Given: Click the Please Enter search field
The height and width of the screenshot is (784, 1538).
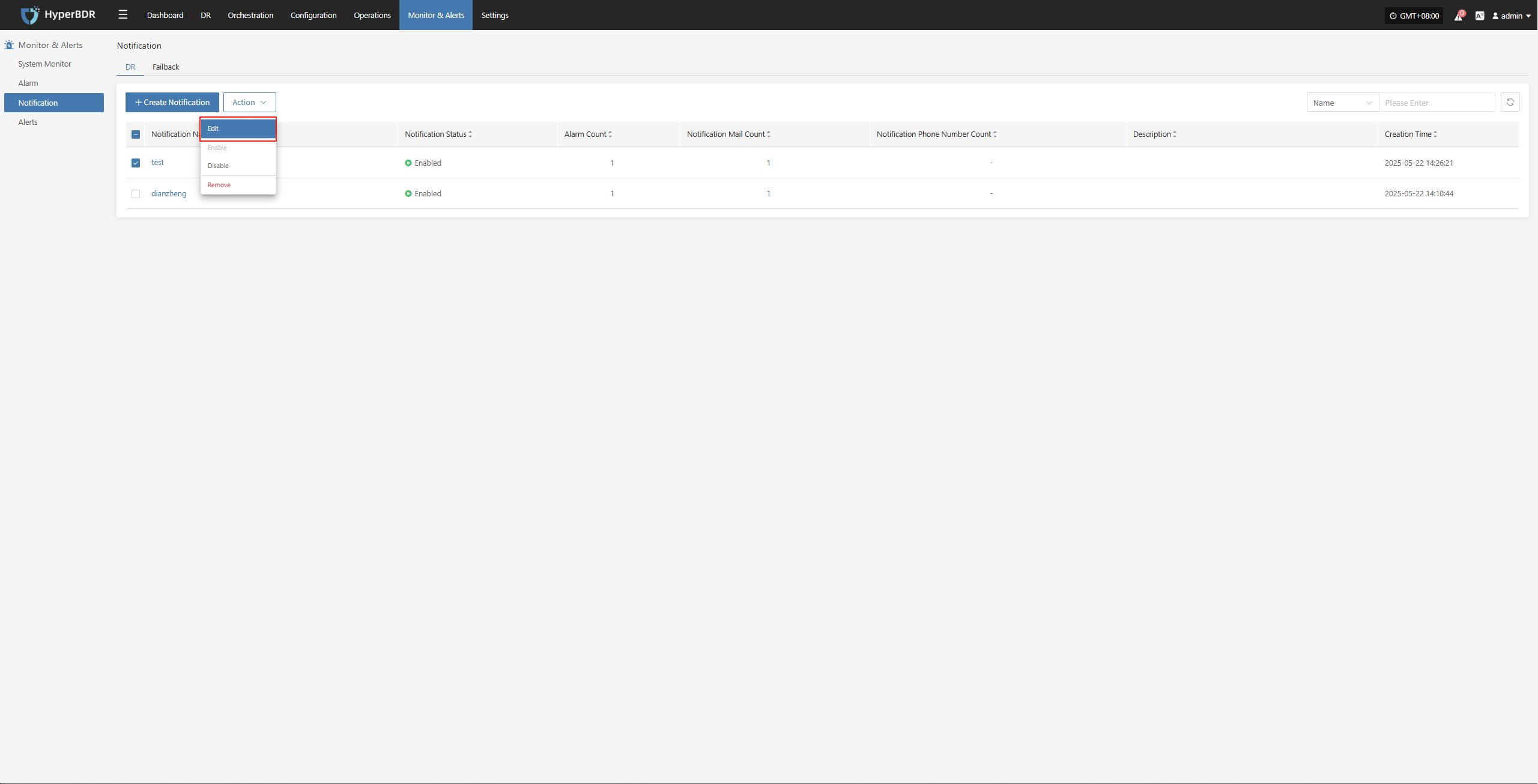Looking at the screenshot, I should pos(1437,103).
